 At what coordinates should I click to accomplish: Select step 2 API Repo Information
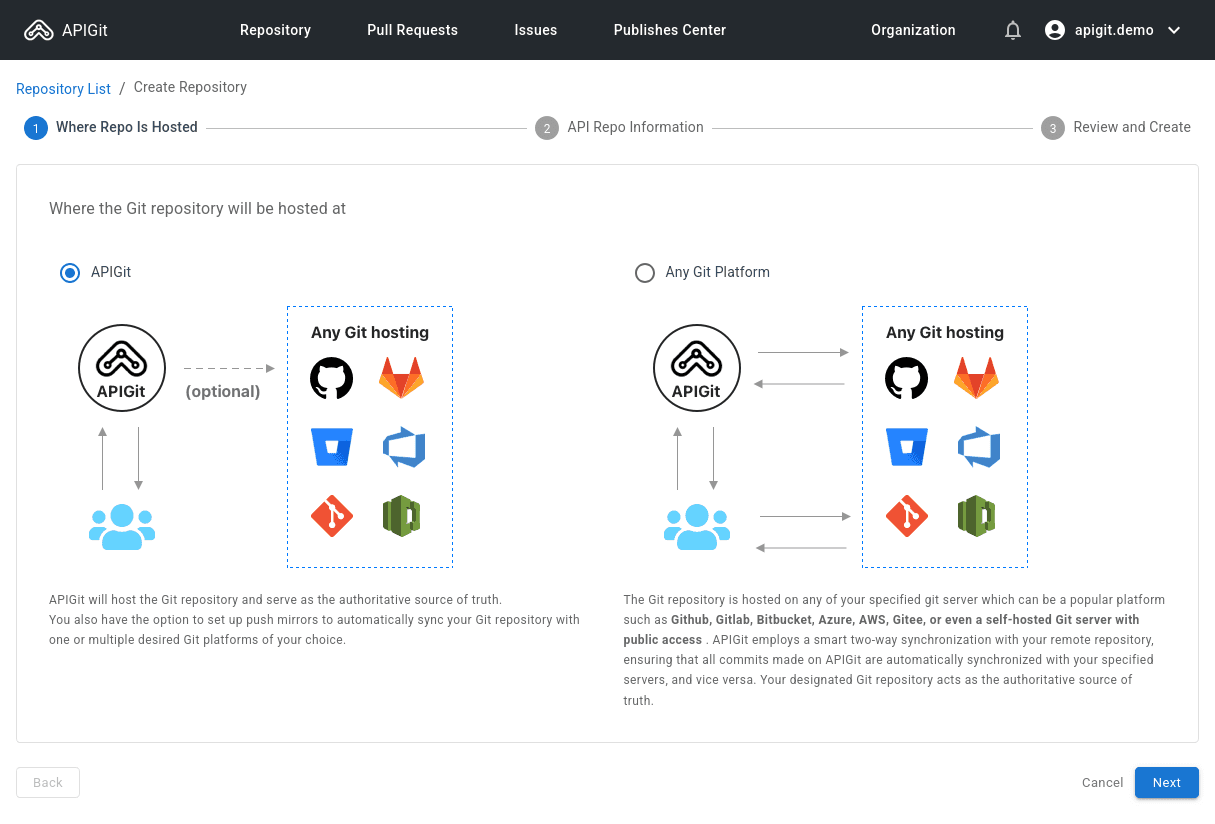click(x=620, y=128)
